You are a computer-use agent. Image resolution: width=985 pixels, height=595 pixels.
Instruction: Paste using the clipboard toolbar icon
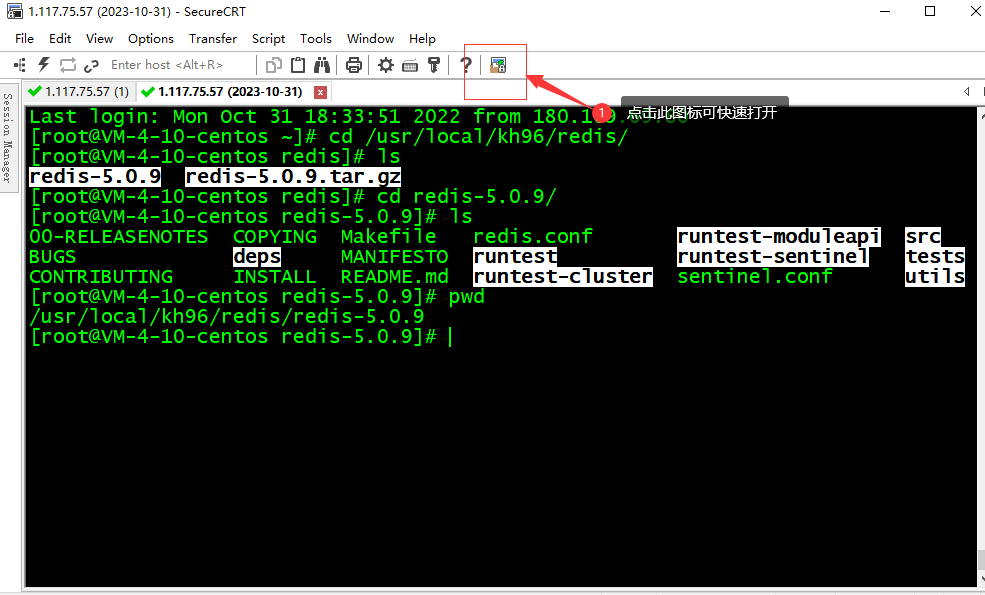[x=298, y=65]
